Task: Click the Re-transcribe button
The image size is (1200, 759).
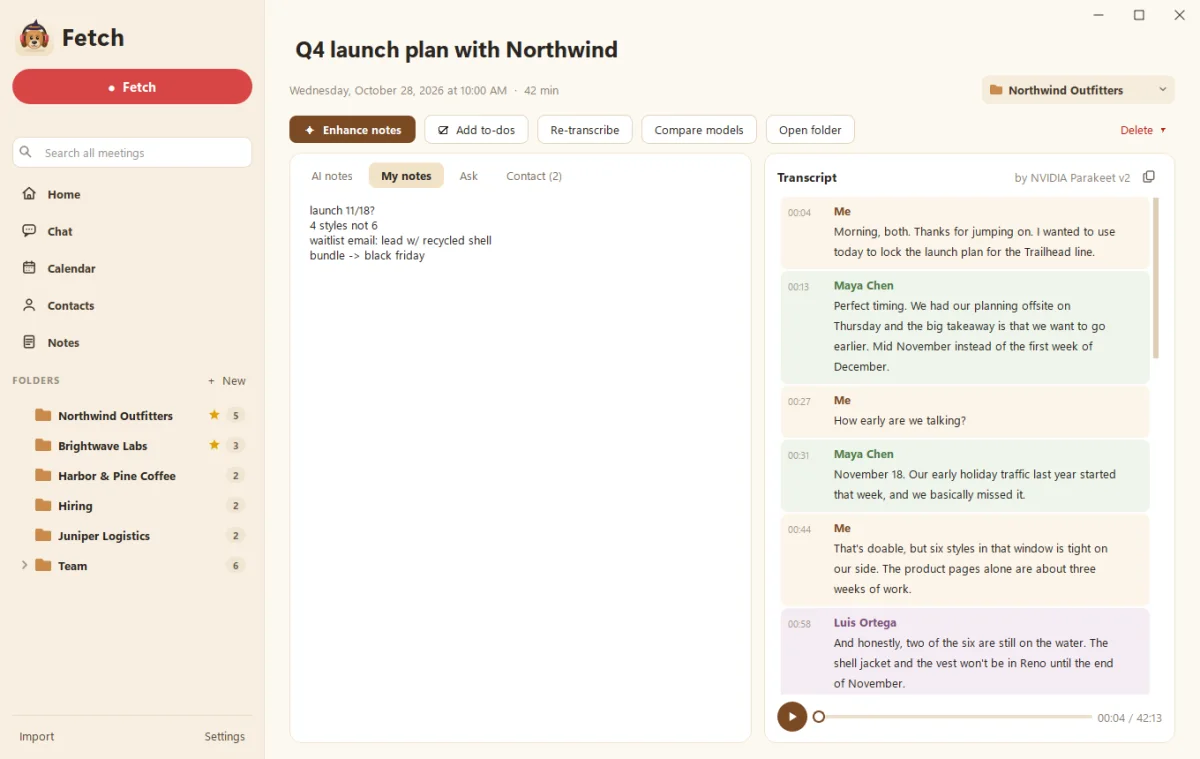Action: 585,130
